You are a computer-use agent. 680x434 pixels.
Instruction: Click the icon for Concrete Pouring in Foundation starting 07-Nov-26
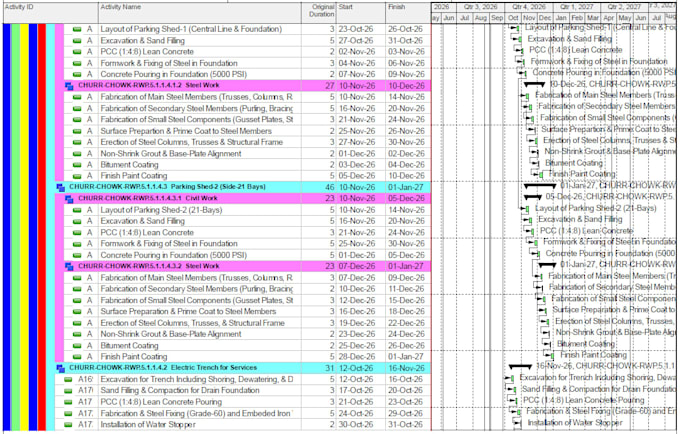[77, 75]
